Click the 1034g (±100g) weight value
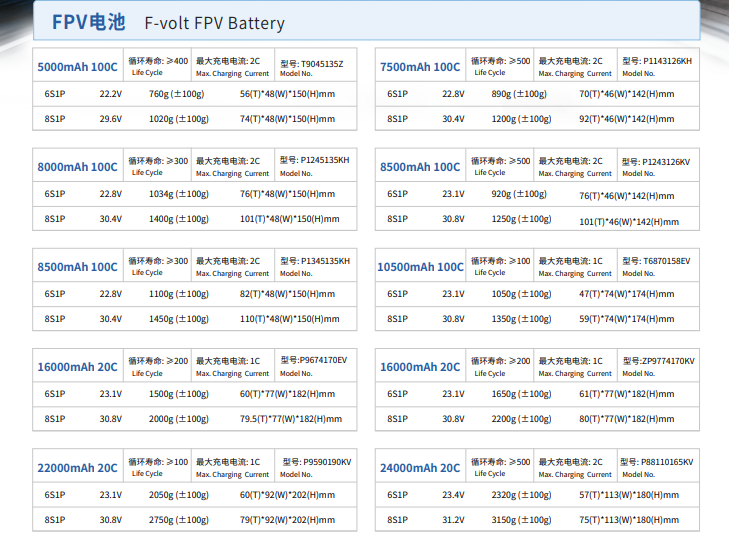This screenshot has height=536, width=729. pos(179,194)
